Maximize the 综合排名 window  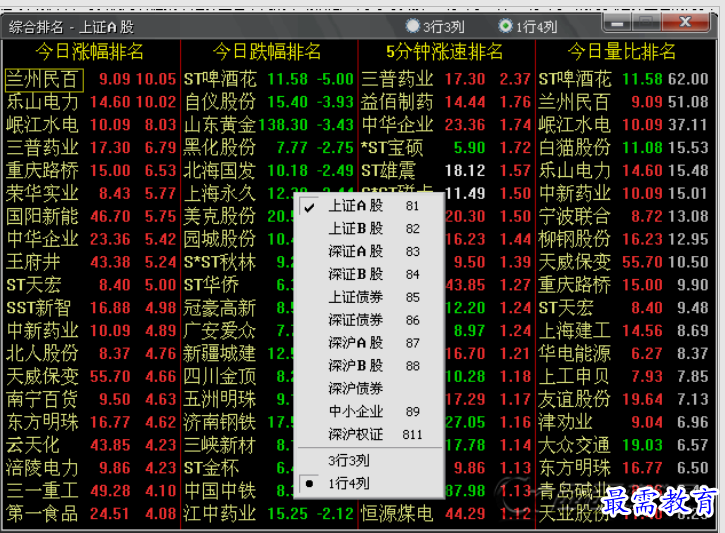[646, 23]
